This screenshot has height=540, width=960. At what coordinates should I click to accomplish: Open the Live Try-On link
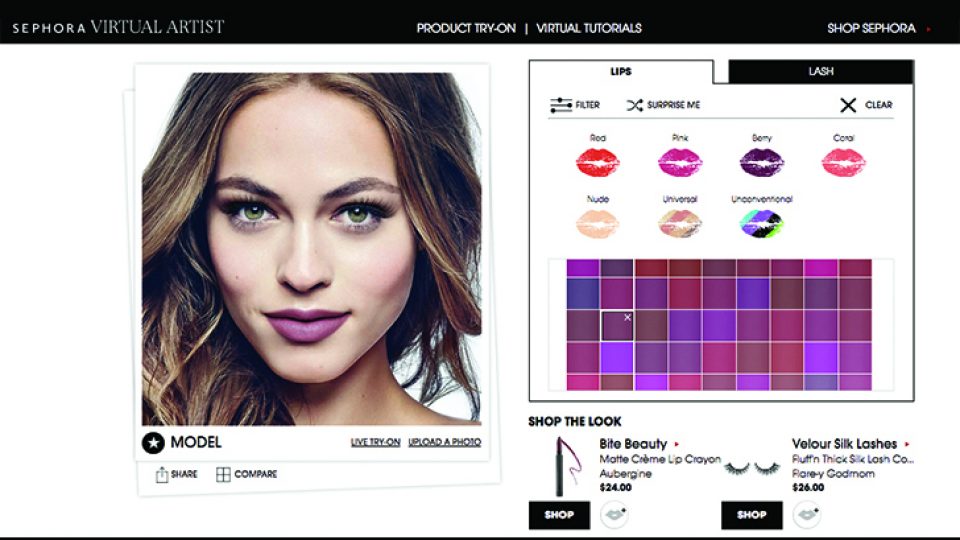(375, 442)
